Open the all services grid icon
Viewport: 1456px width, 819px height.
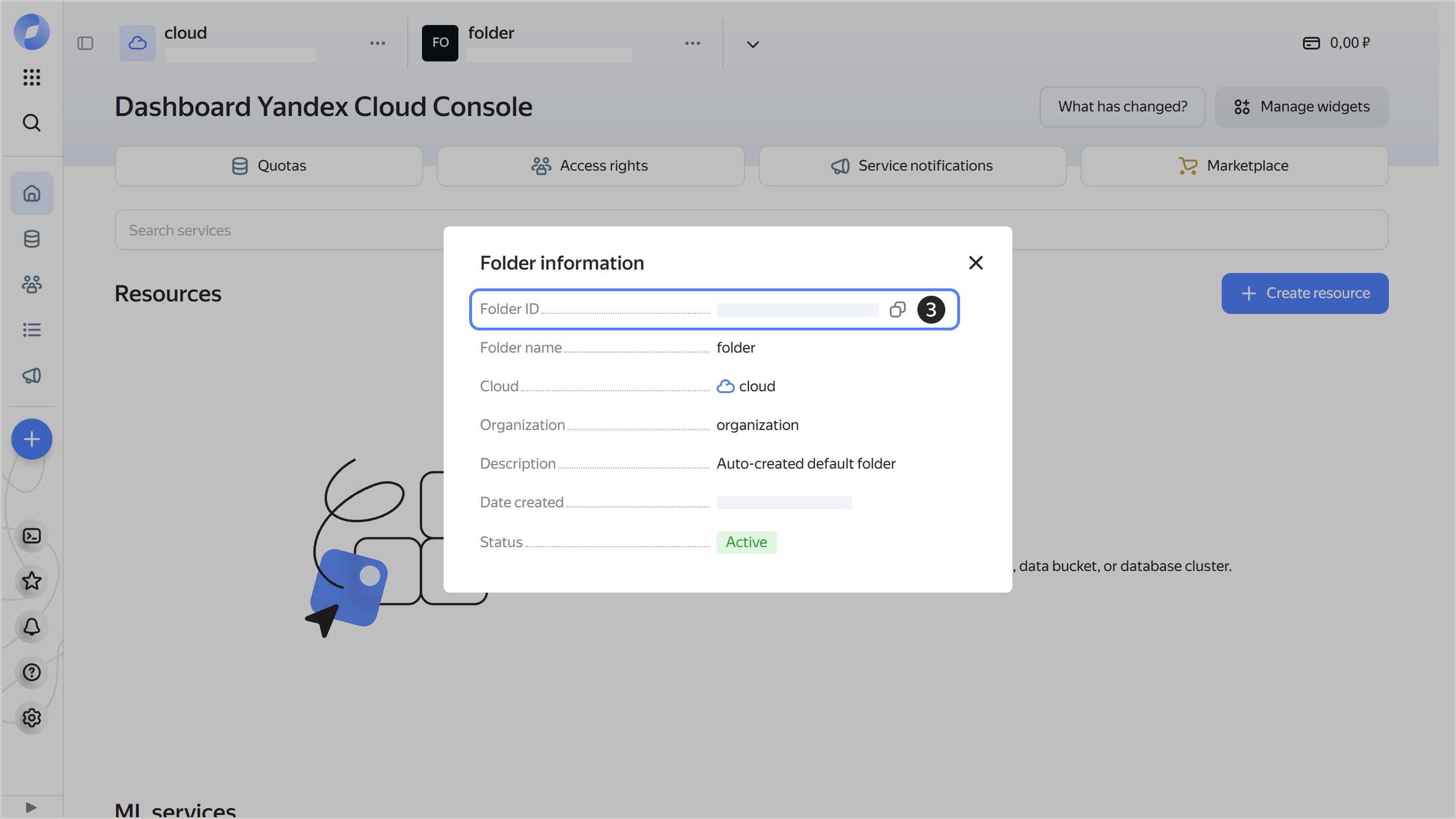point(31,78)
